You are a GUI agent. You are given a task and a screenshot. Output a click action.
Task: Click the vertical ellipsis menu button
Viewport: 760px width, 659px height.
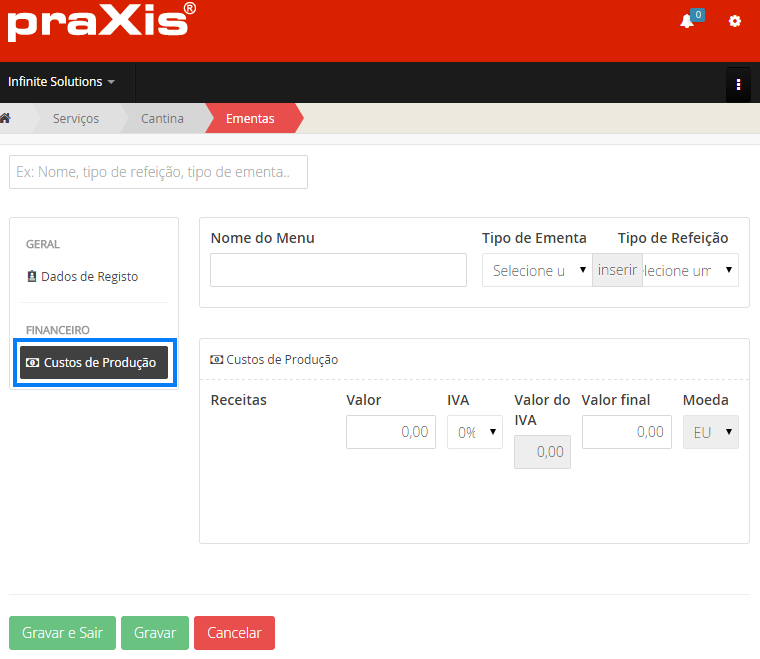click(x=738, y=84)
